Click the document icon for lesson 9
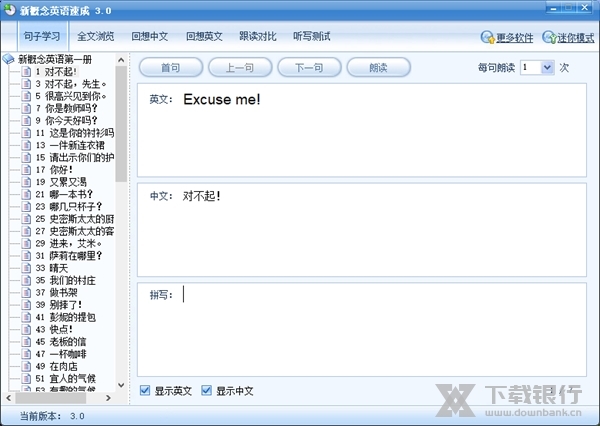The width and height of the screenshot is (600, 426). pyautogui.click(x=26, y=121)
